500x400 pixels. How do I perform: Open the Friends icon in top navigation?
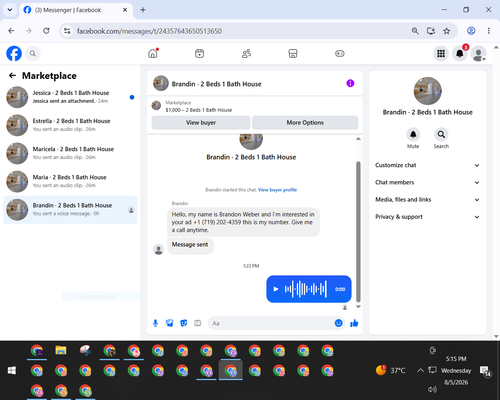[x=246, y=53]
